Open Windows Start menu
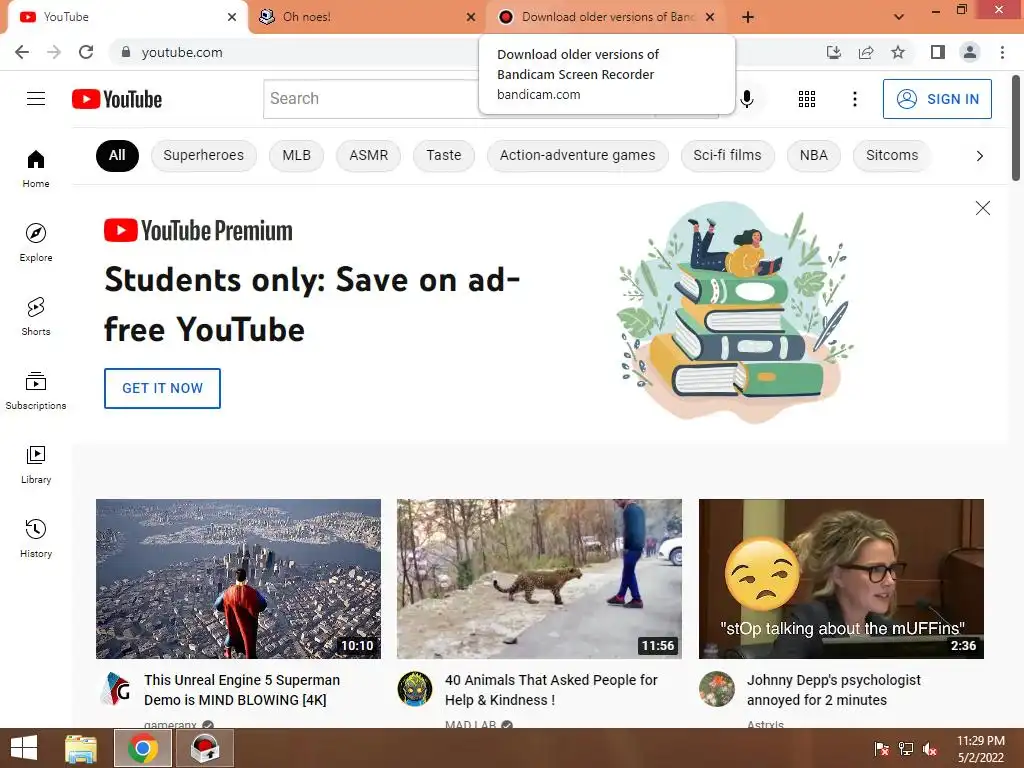This screenshot has width=1024, height=768. pyautogui.click(x=24, y=748)
